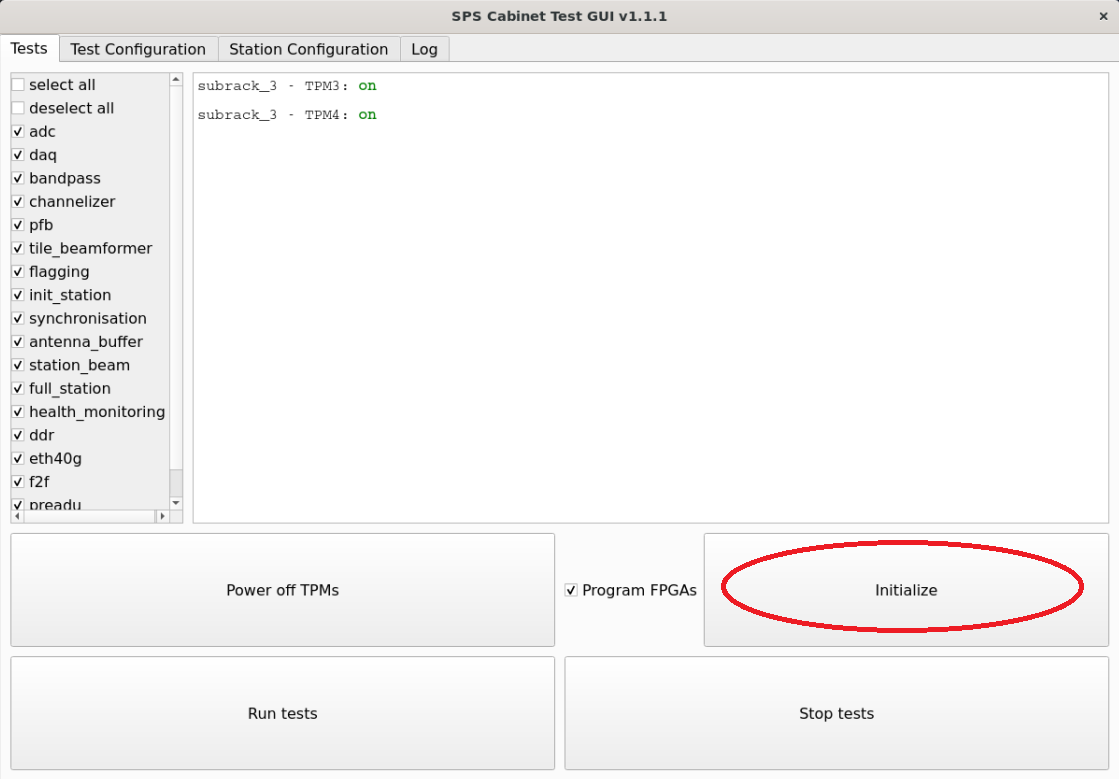Uncheck the eth40g test
Viewport: 1119px width, 779px height.
pyautogui.click(x=18, y=459)
